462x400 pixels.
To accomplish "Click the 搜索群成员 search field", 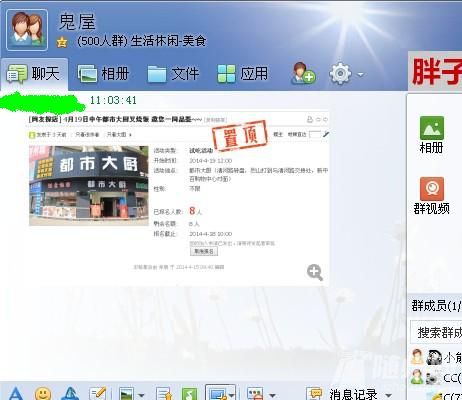I will (437, 332).
